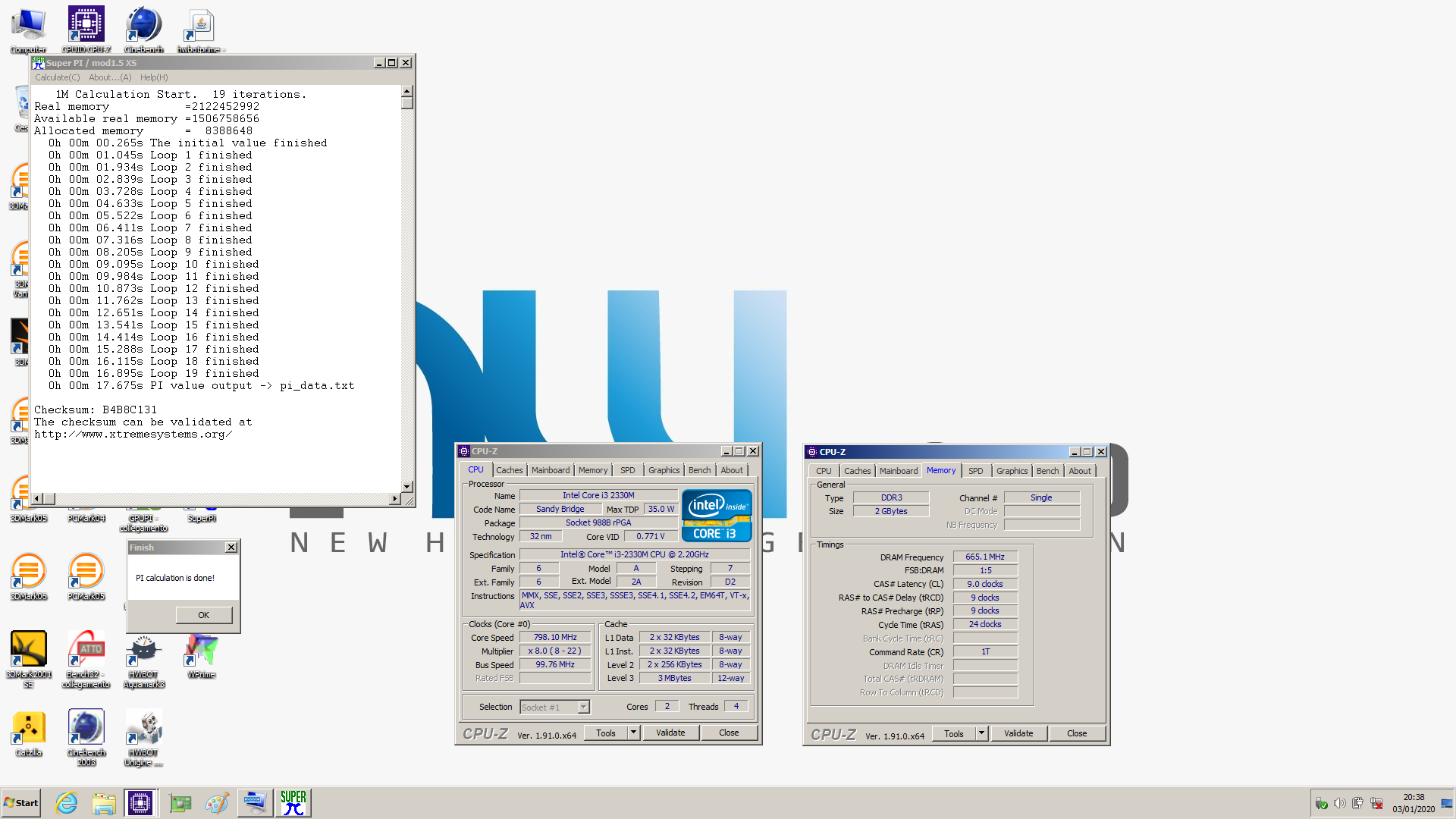This screenshot has width=1456, height=819.
Task: Open the PCMark05 desktop shortcut
Action: click(86, 576)
